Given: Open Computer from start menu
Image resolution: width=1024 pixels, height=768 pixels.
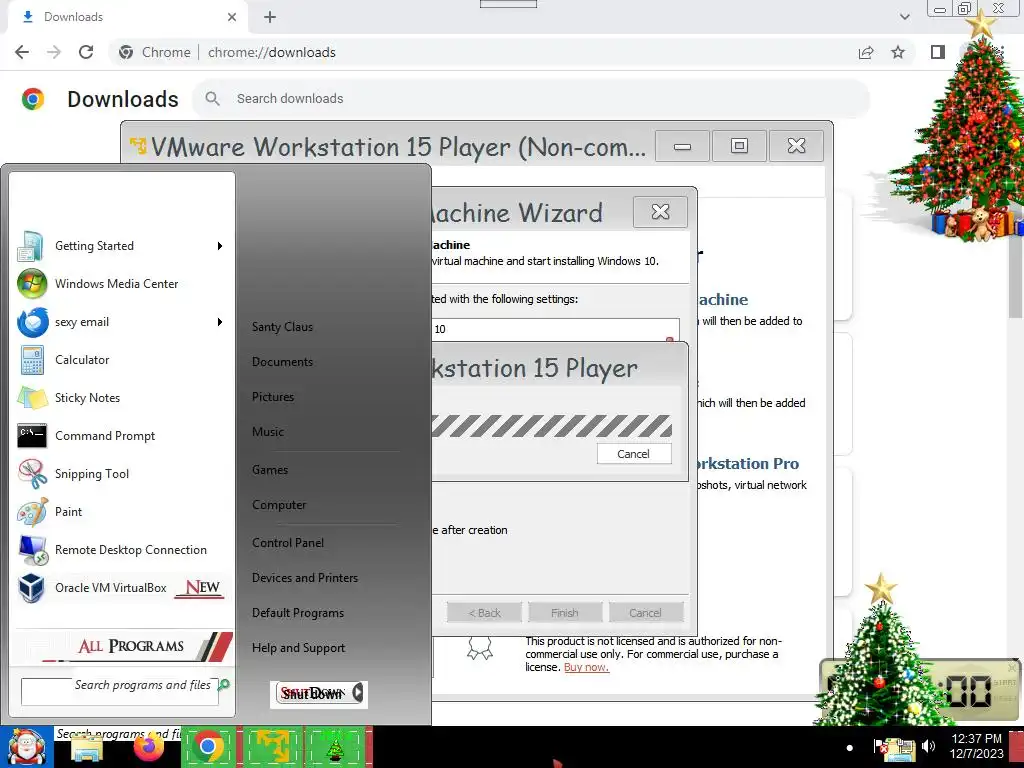Looking at the screenshot, I should tap(279, 505).
